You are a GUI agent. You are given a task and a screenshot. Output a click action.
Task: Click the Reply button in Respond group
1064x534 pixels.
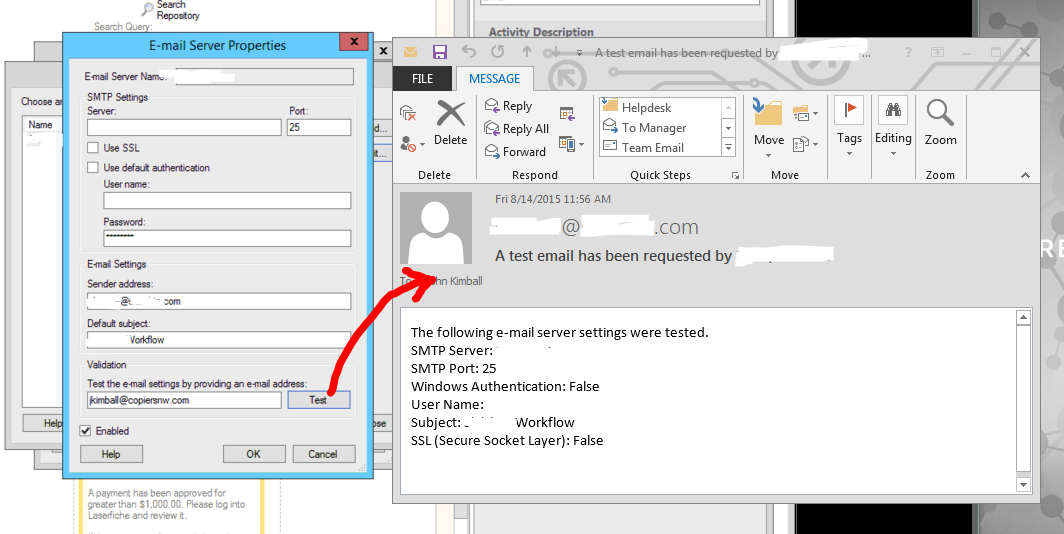pos(508,106)
